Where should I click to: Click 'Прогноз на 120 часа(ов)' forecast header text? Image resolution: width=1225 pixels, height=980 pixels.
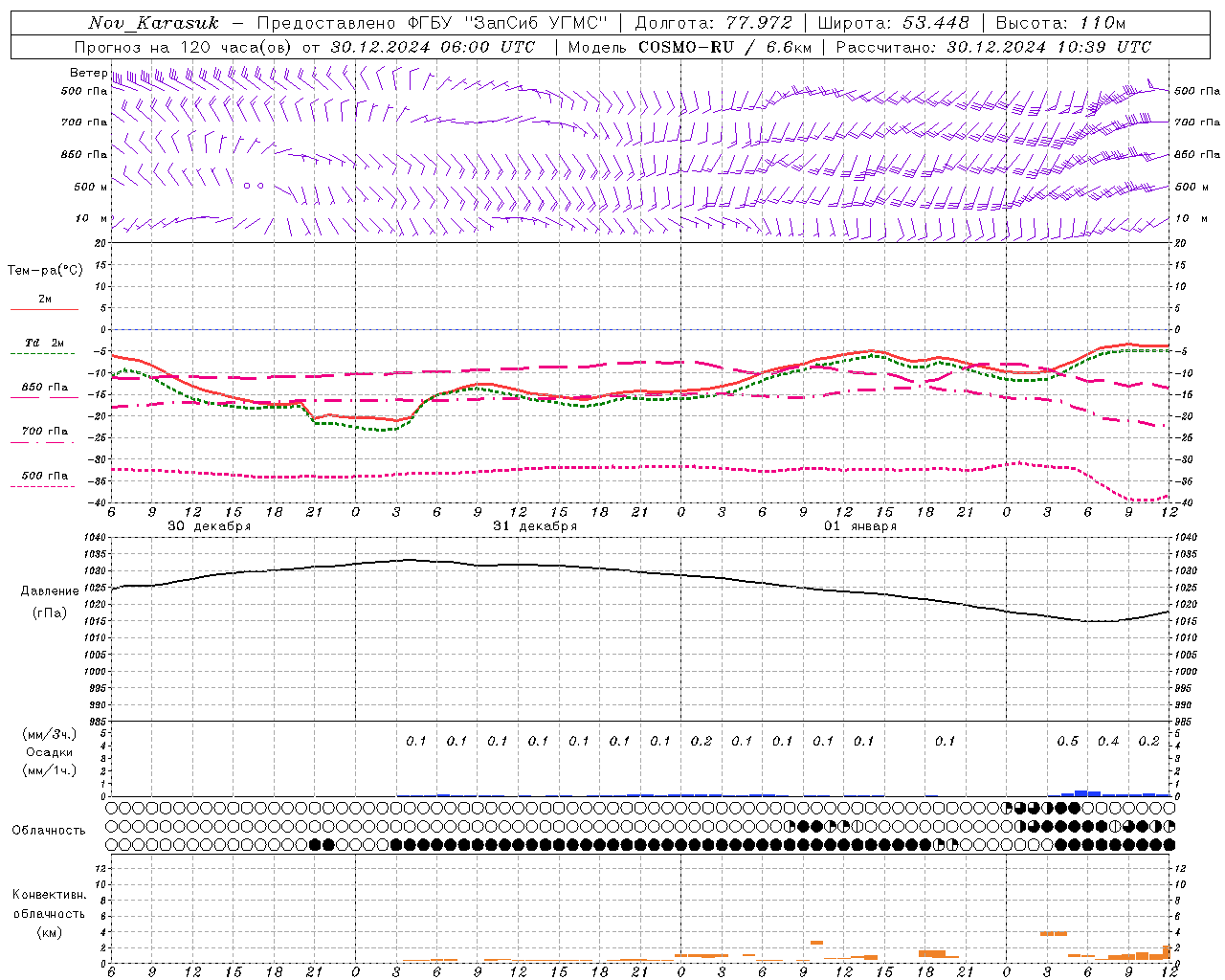[x=184, y=47]
